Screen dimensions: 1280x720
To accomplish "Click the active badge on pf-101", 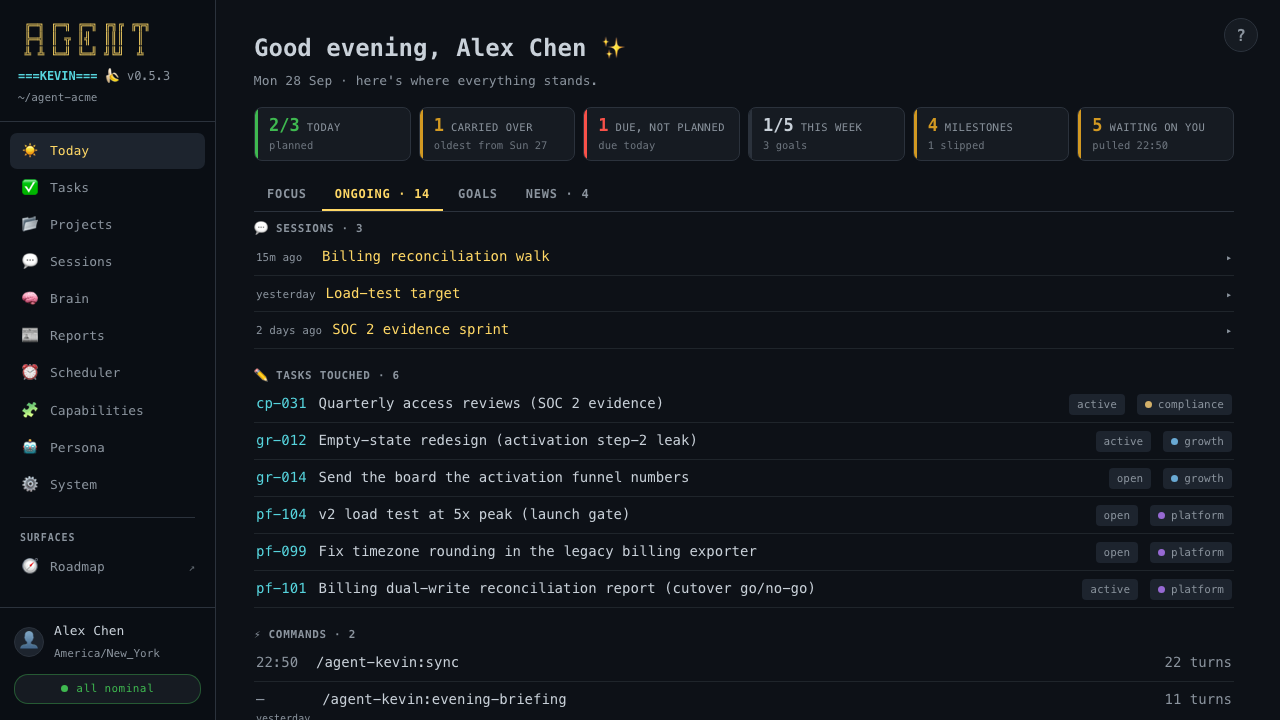I will (x=1110, y=589).
